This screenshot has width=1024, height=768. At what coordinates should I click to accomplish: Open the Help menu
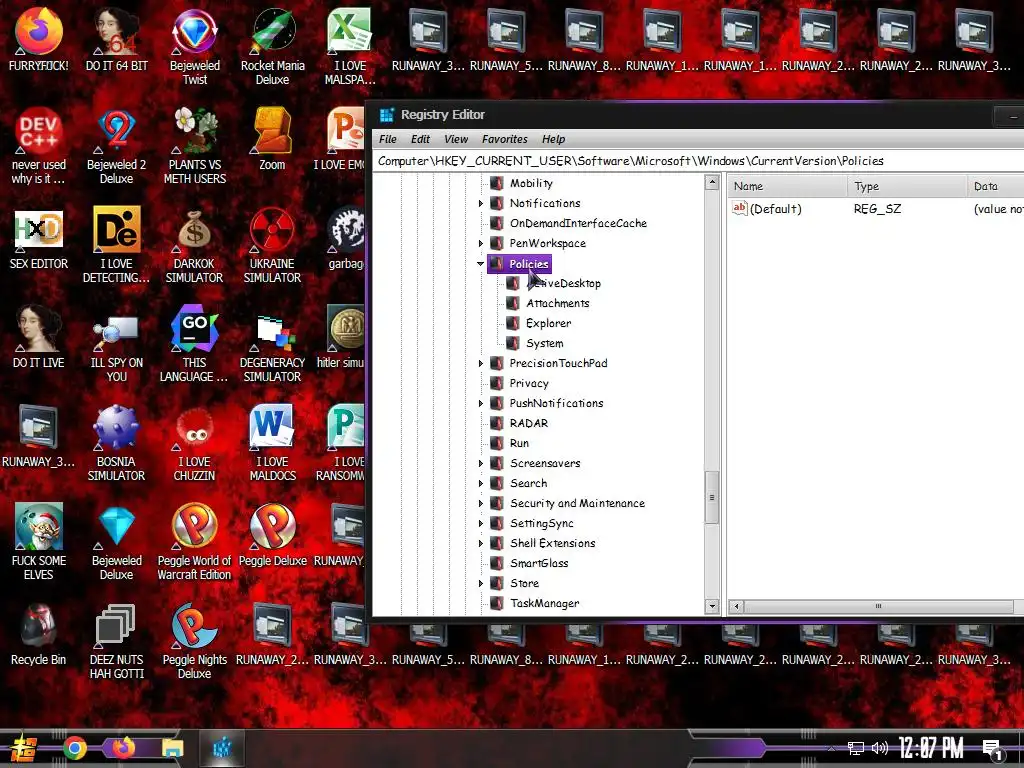tap(553, 139)
